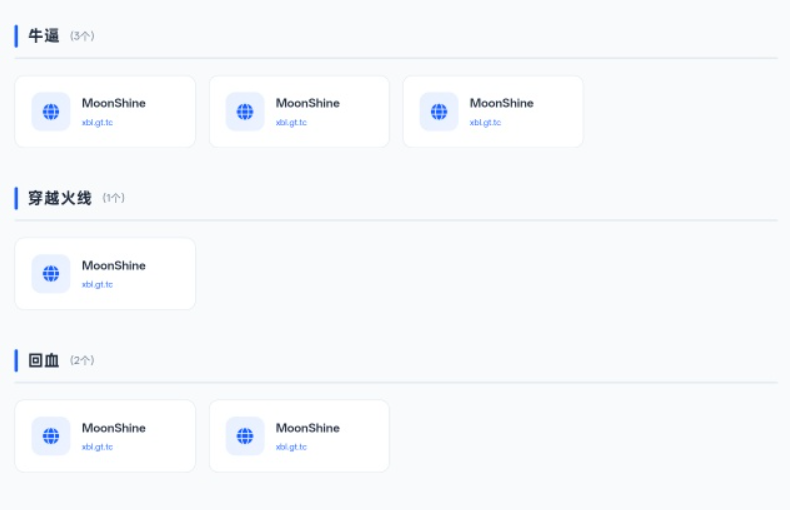Viewport: 790px width, 510px height.
Task: Open xbl.gt.tc link in third 牛逼 card
Action: click(x=485, y=122)
